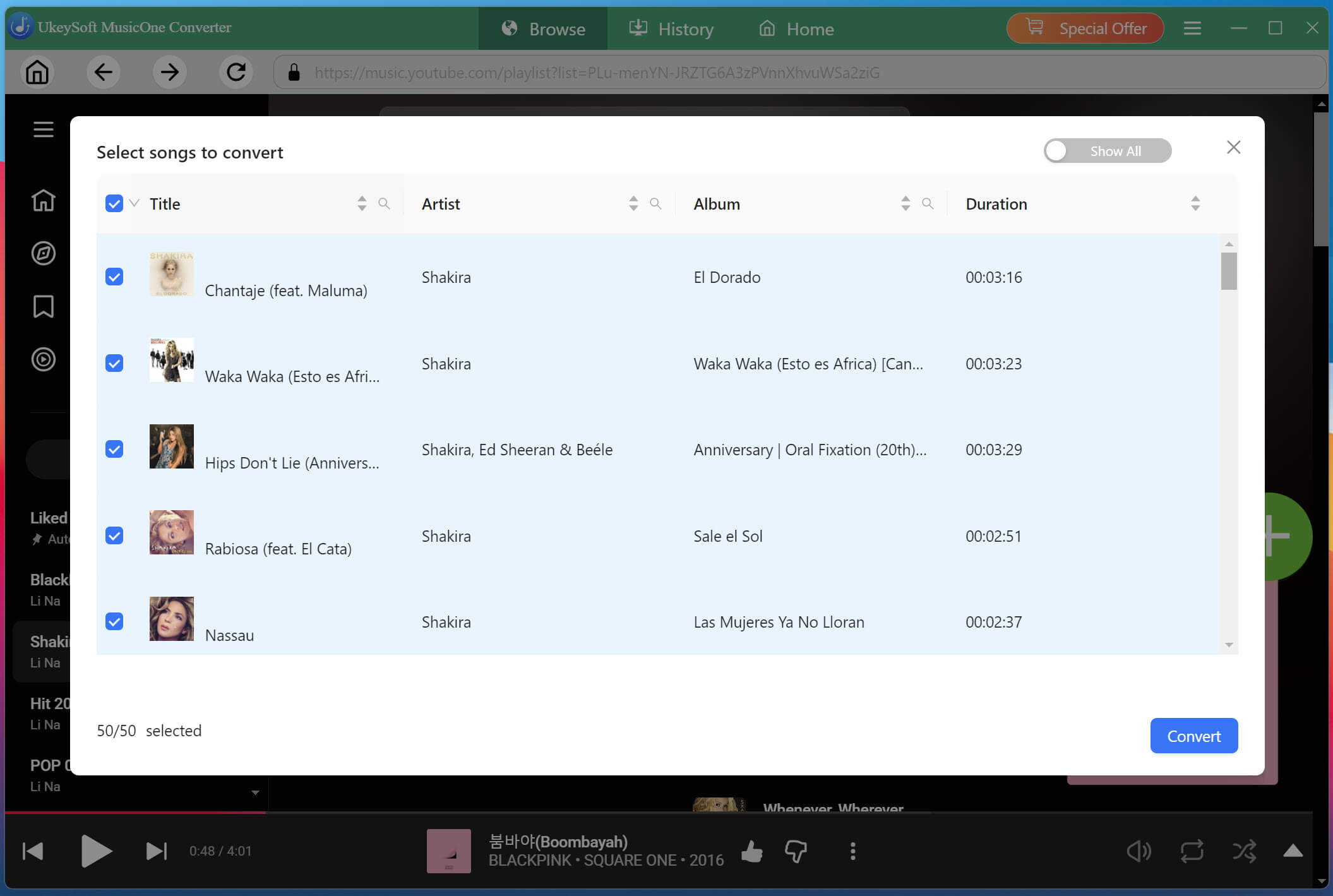
Task: Navigate back with the left arrow
Action: click(103, 72)
